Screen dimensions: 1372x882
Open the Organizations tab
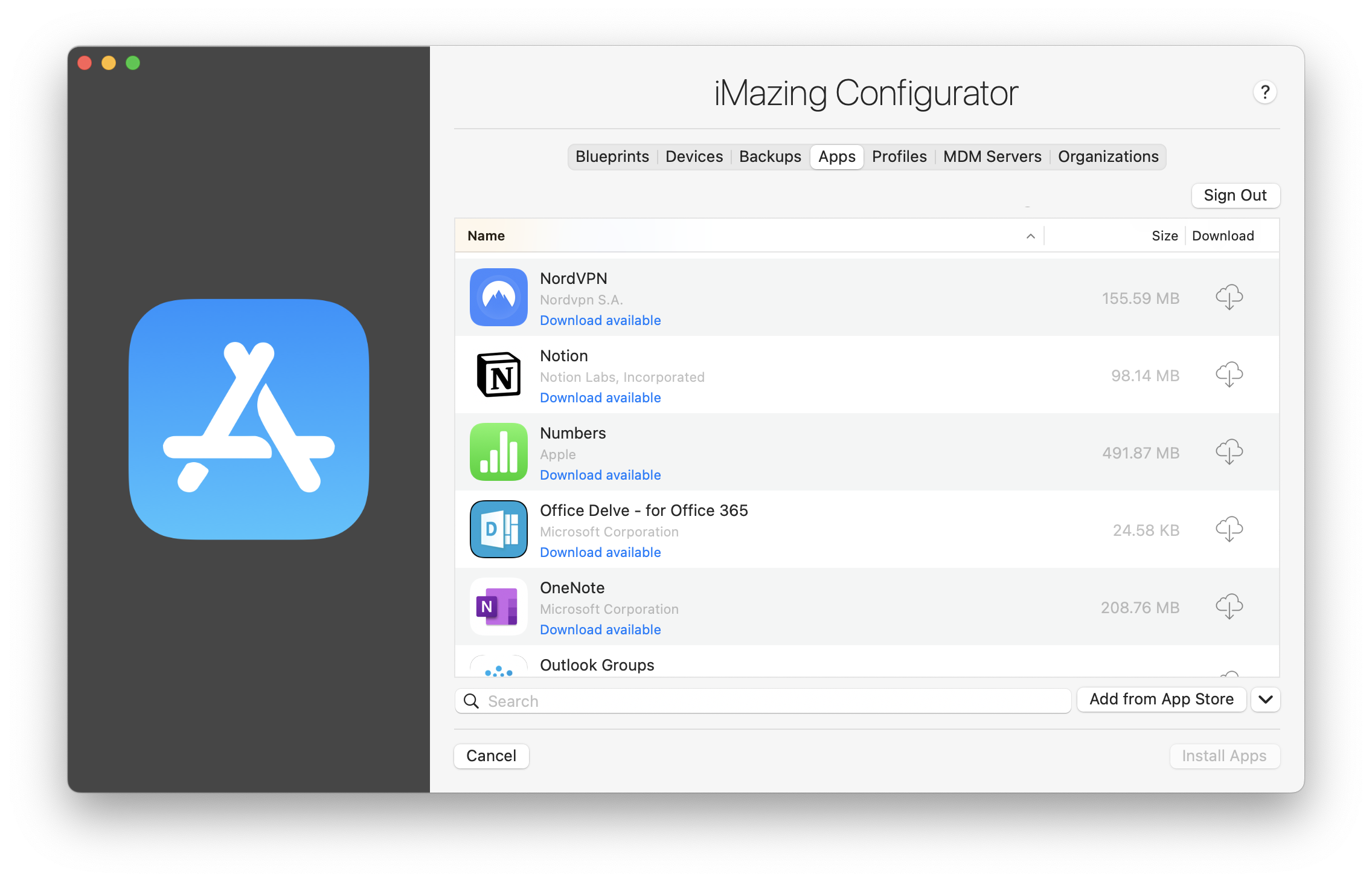tap(1108, 156)
